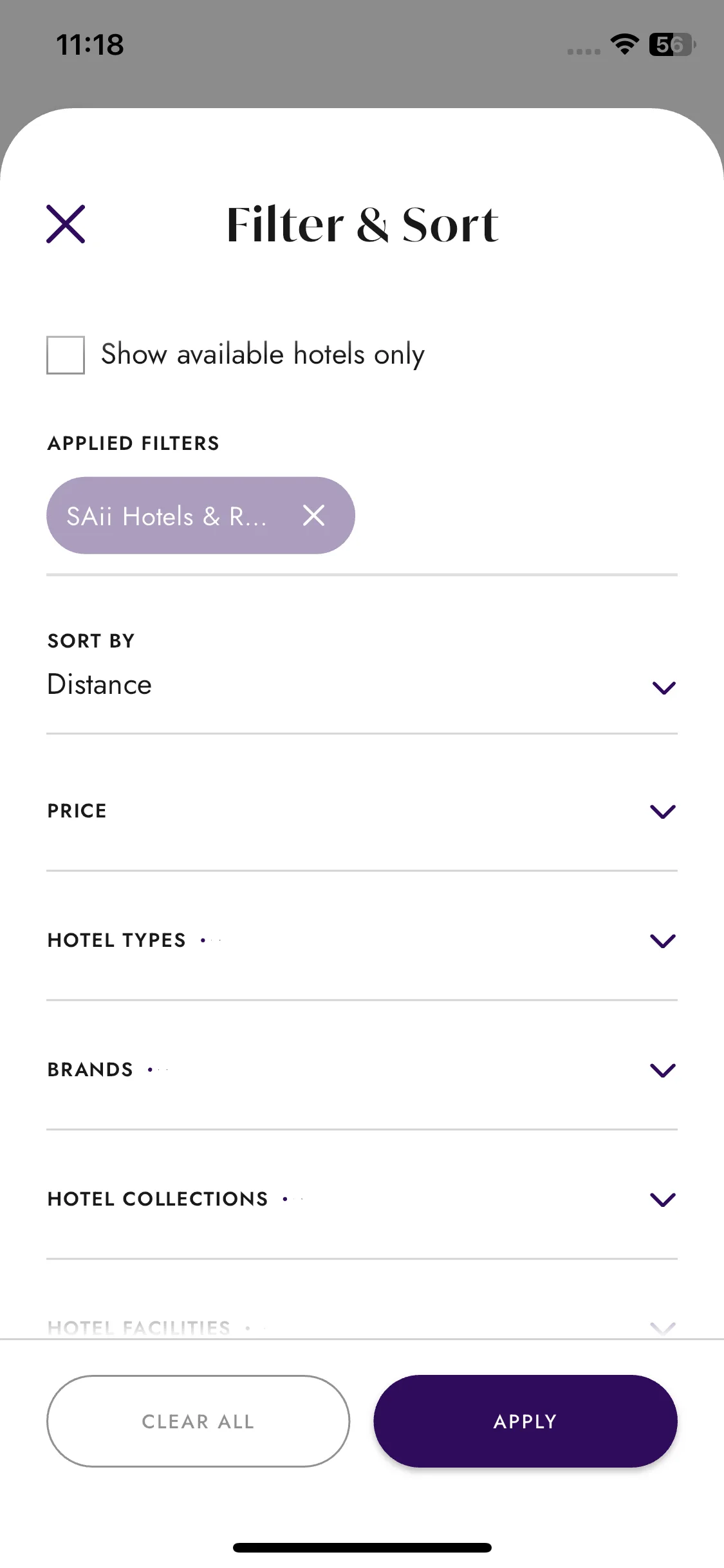The height and width of the screenshot is (1568, 724).
Task: Tap the Hotel Collections label
Action: (158, 1199)
